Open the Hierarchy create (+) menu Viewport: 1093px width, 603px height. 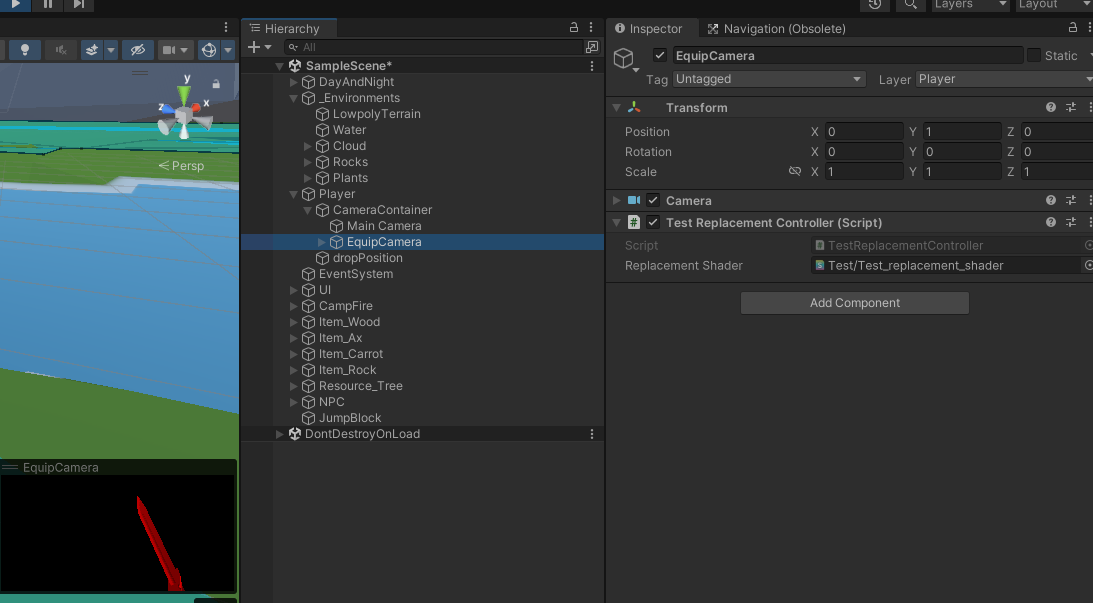click(x=259, y=47)
